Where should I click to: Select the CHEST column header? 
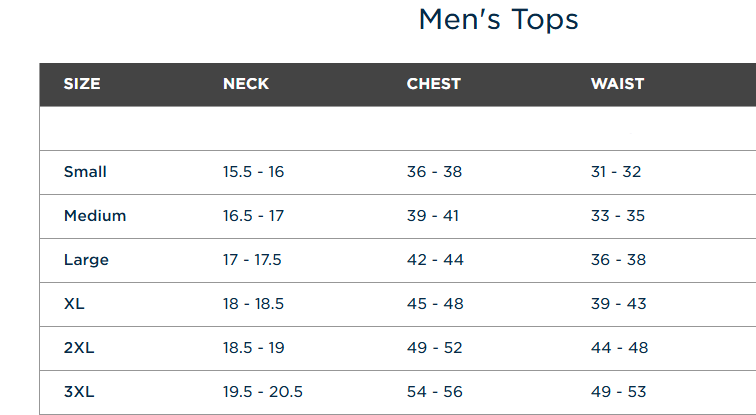point(433,84)
